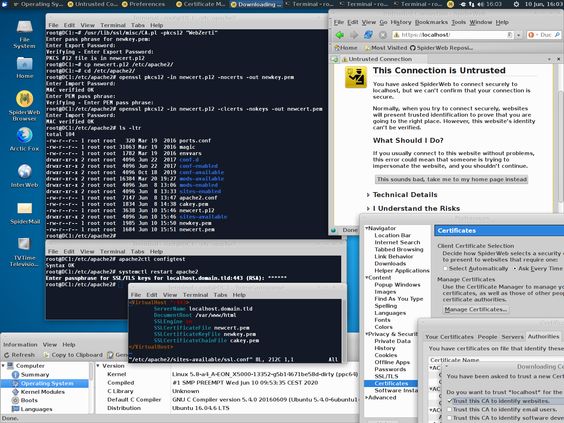
Task: Select Summary in the Computer tree
Action: [x=35, y=374]
